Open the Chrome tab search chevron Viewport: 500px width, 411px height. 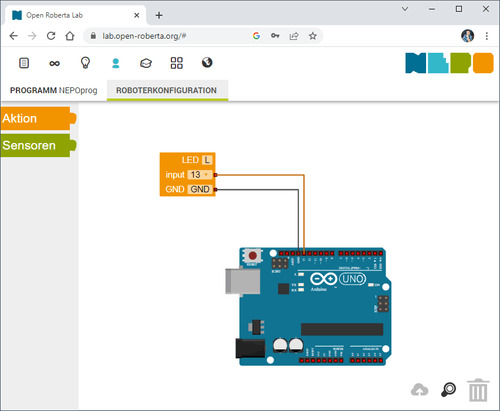point(405,9)
